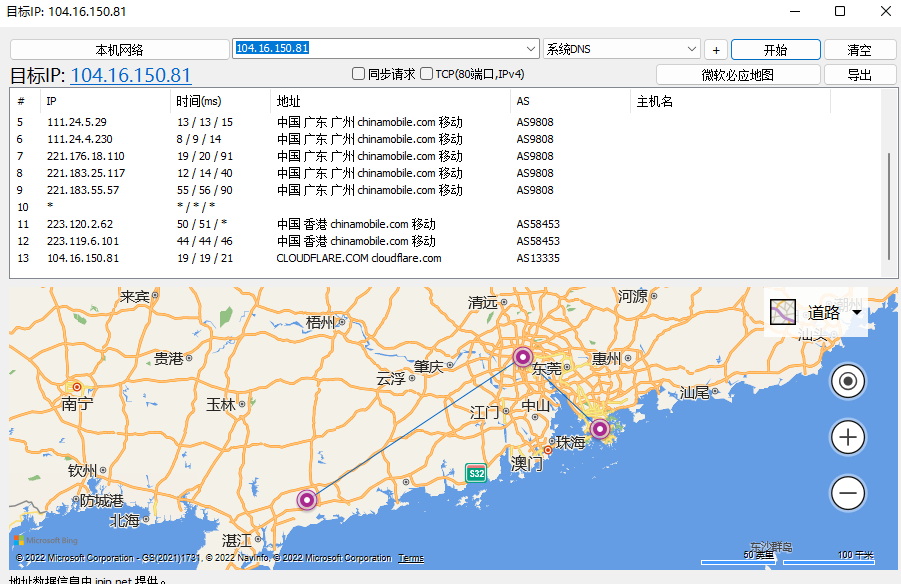Expand the target IP address dropdown

pos(531,49)
